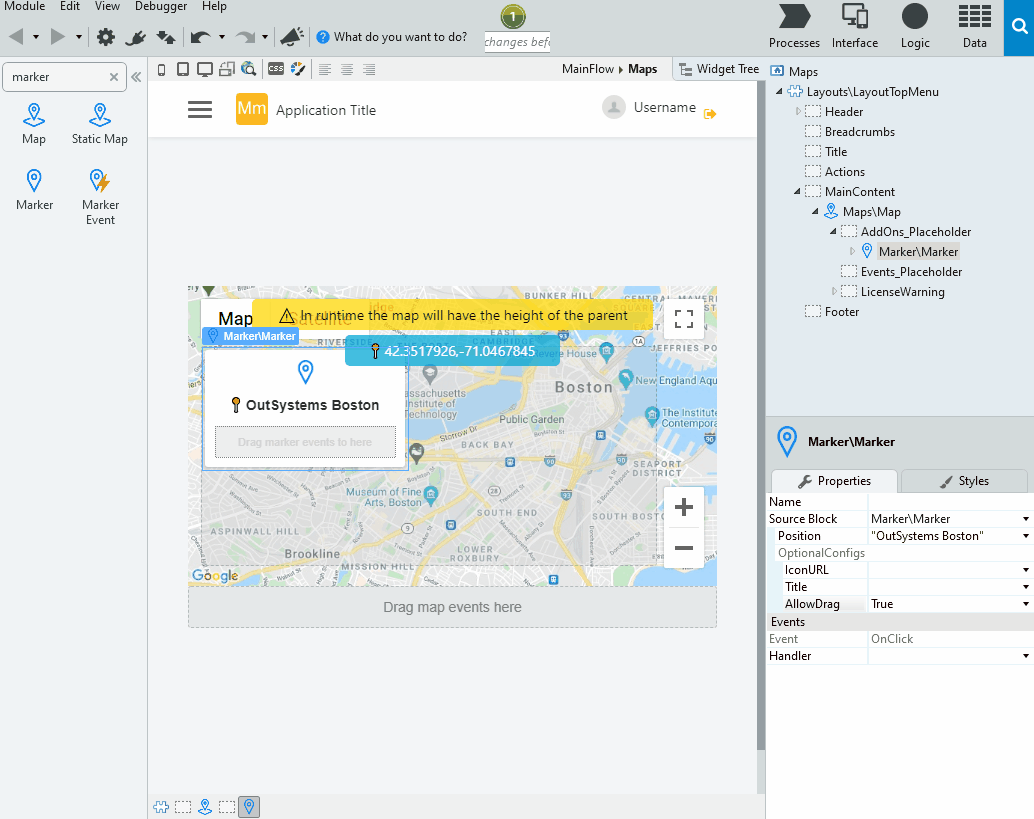Open the Interface layer
The image size is (1034, 819).
pyautogui.click(x=855, y=26)
